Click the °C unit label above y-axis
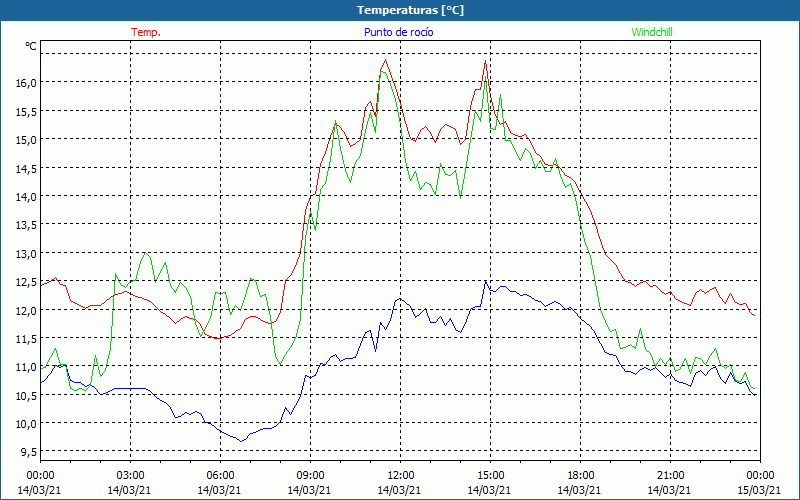 pyautogui.click(x=30, y=46)
